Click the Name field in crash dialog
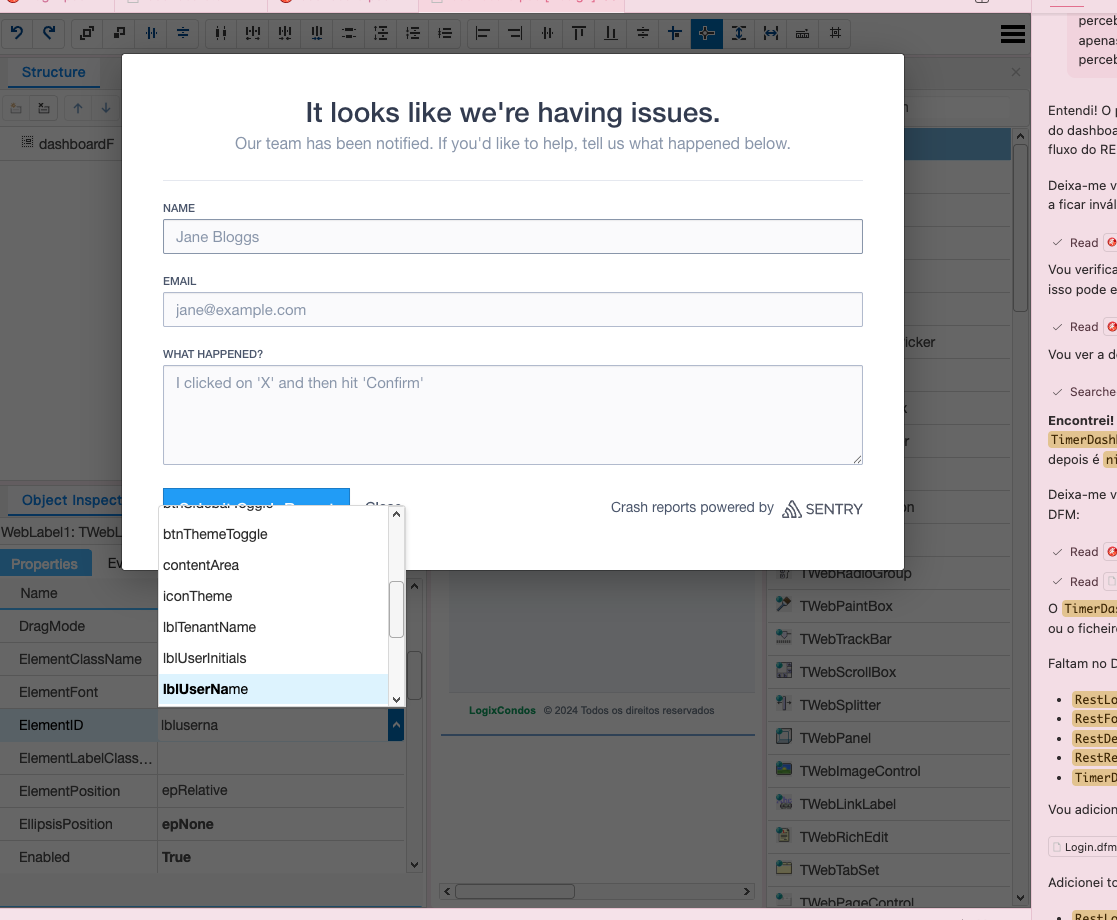Screen dimensions: 1117x920 [512, 237]
